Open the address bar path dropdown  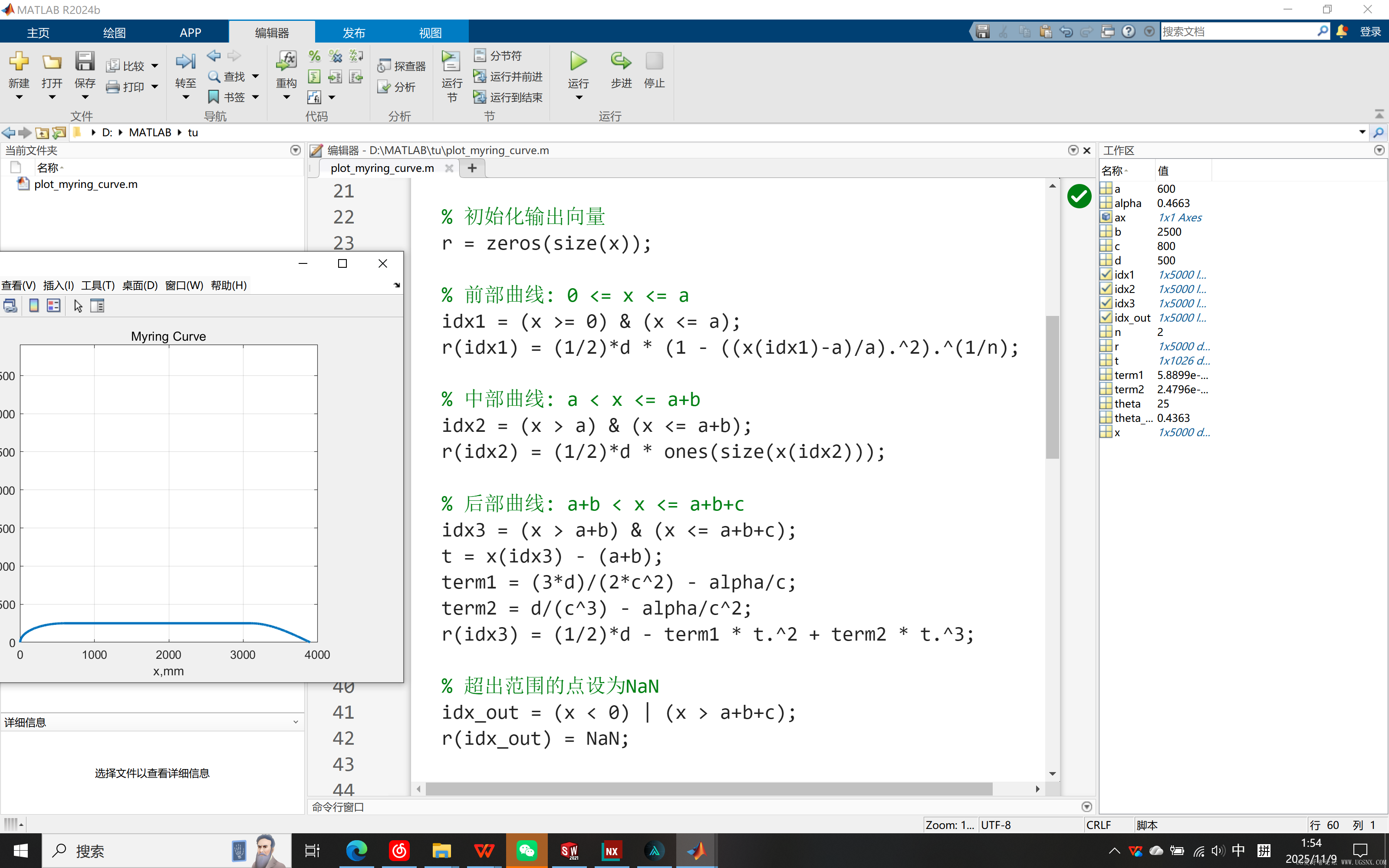[x=1363, y=132]
